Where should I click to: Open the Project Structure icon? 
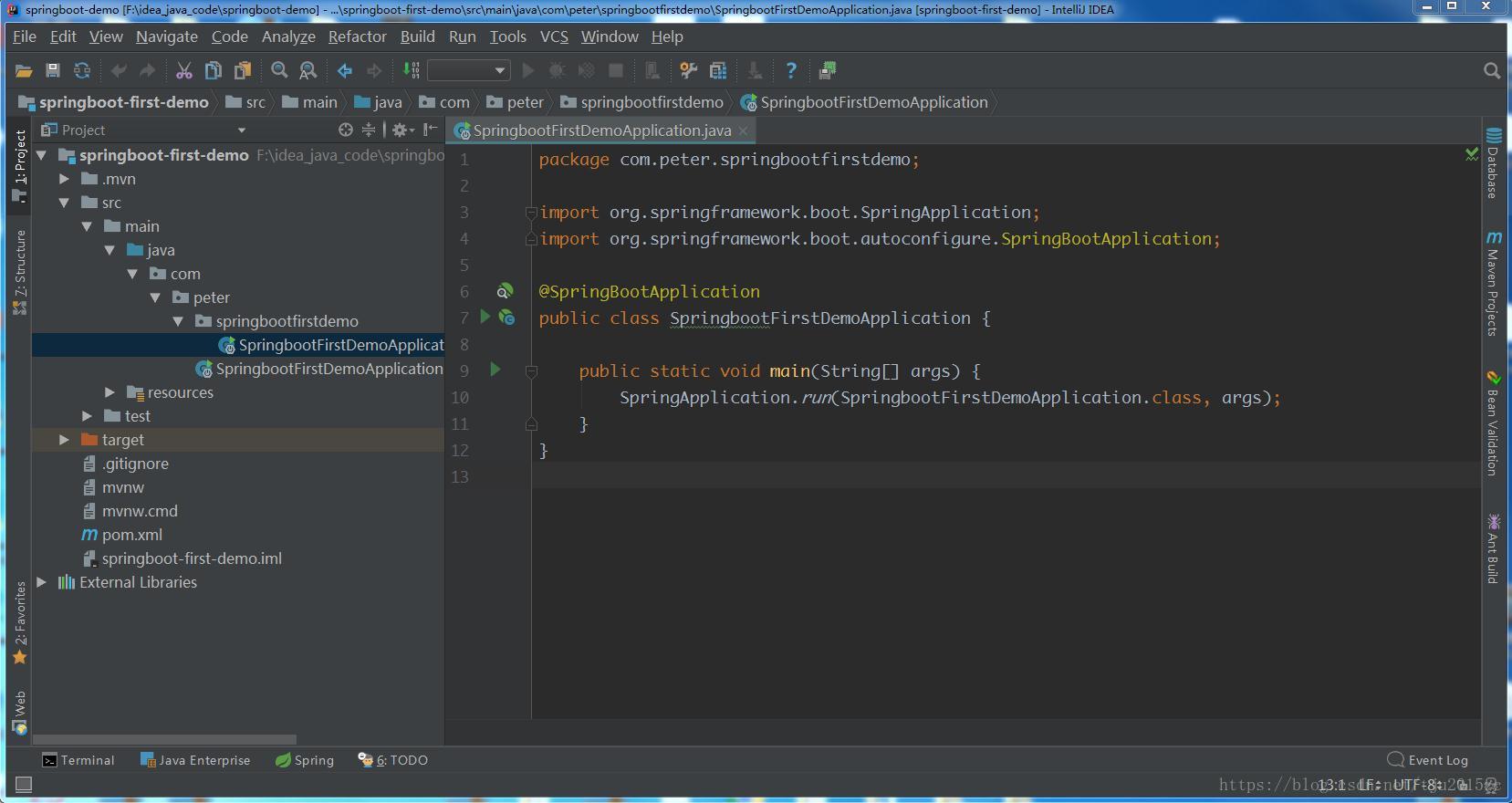[718, 70]
